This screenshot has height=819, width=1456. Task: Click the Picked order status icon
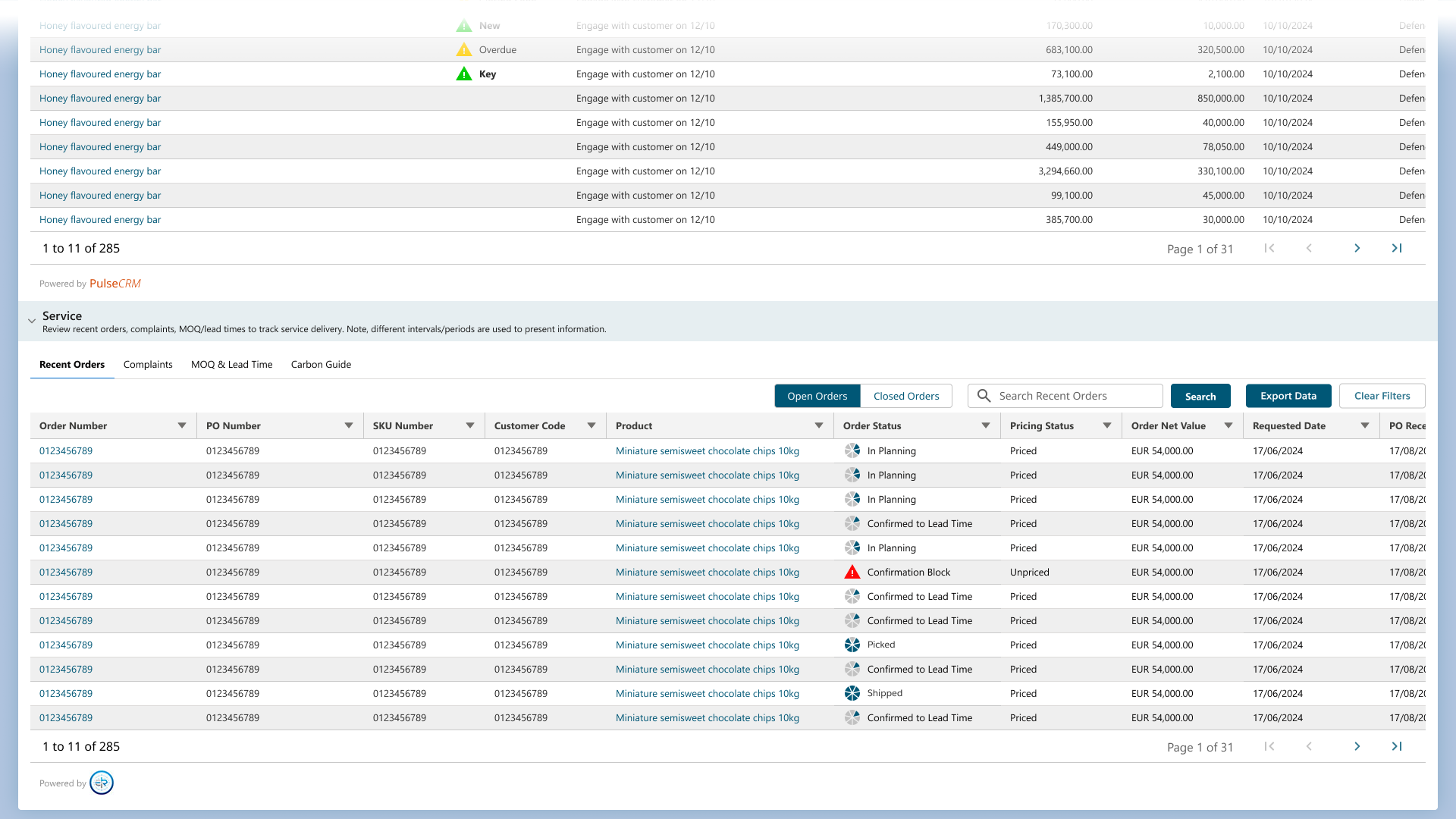coord(852,645)
